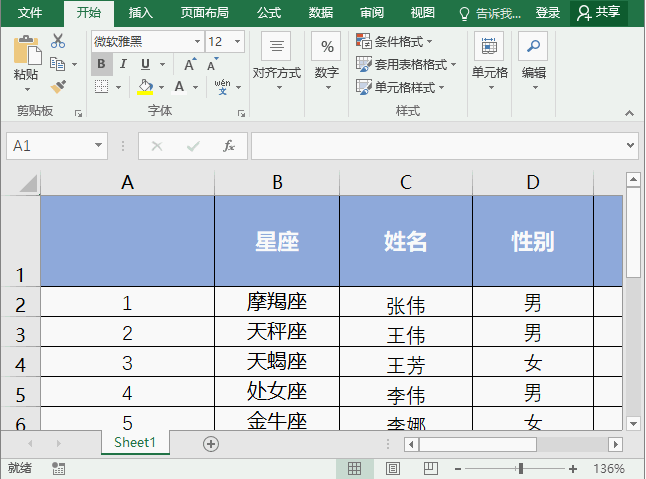Image resolution: width=646 pixels, height=479 pixels.
Task: Add a new sheet with plus button
Action: click(x=211, y=444)
